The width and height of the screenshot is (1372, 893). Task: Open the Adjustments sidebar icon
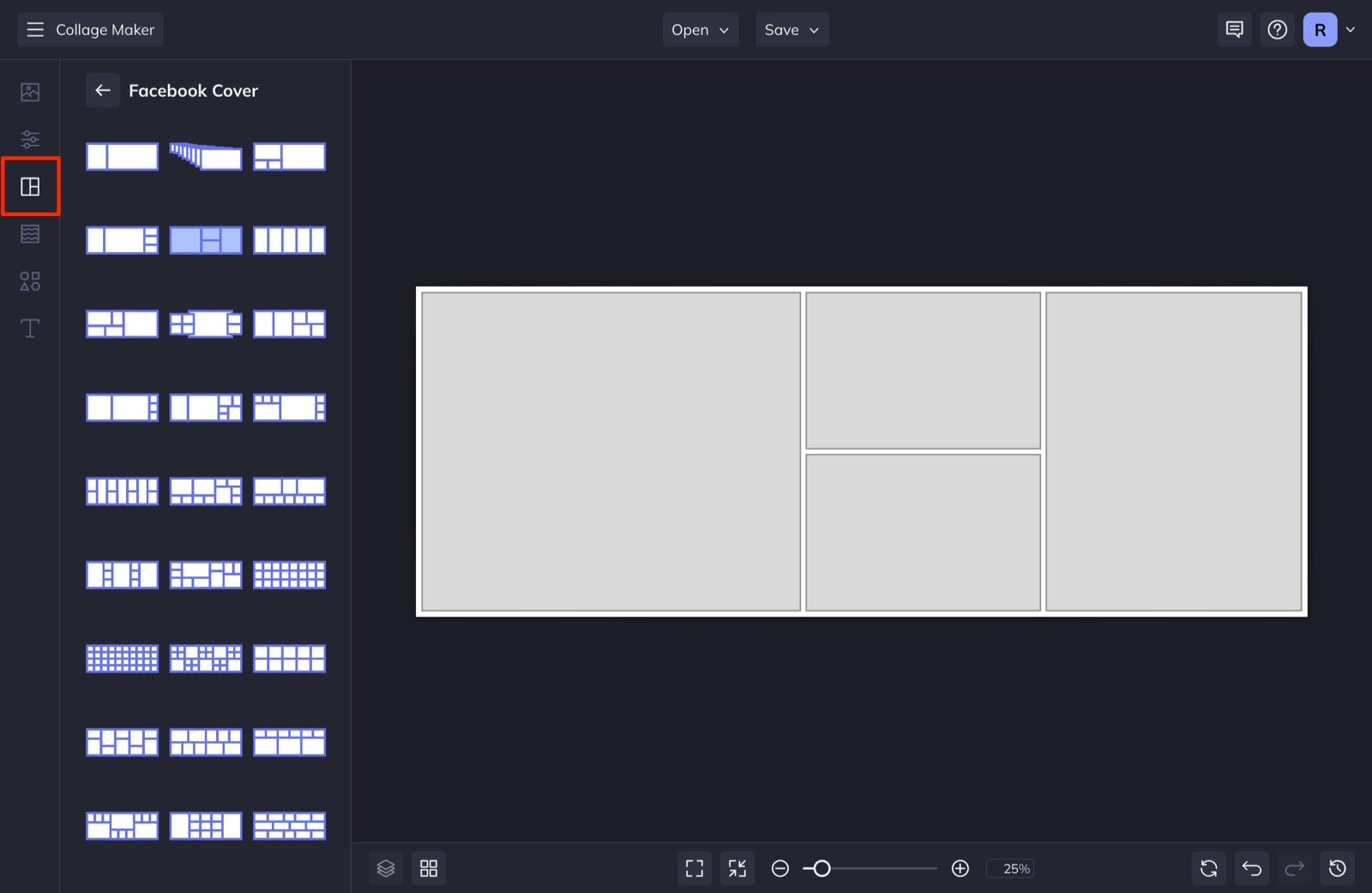point(30,139)
